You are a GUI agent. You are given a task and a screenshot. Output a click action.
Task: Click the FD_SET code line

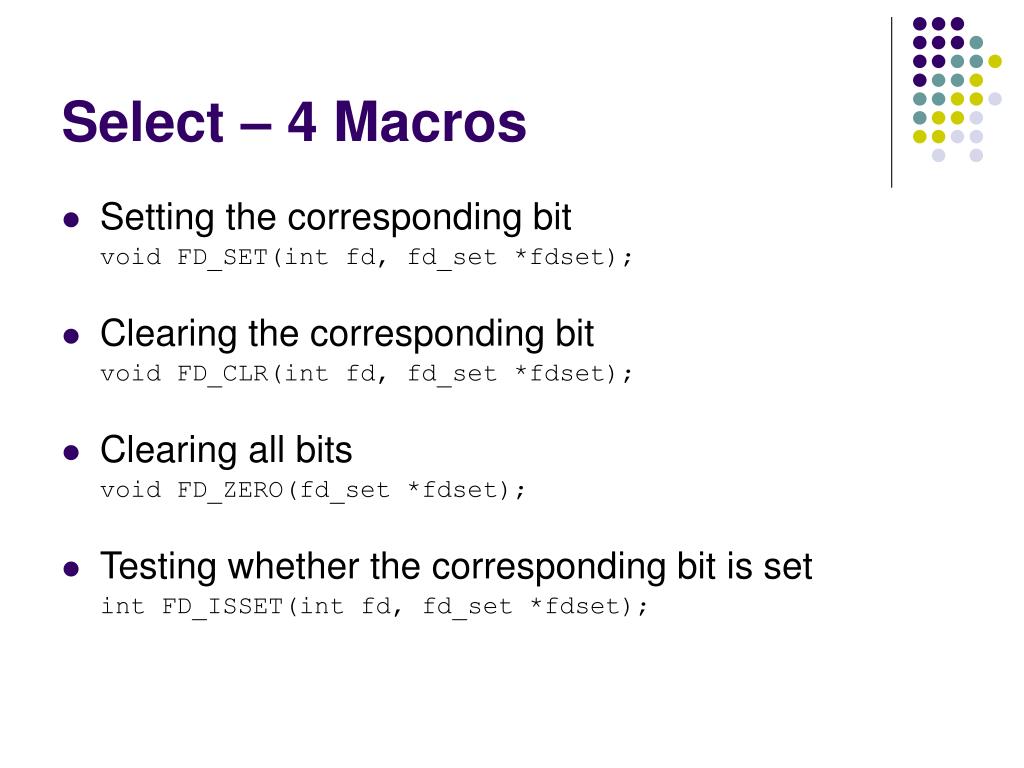(x=366, y=258)
